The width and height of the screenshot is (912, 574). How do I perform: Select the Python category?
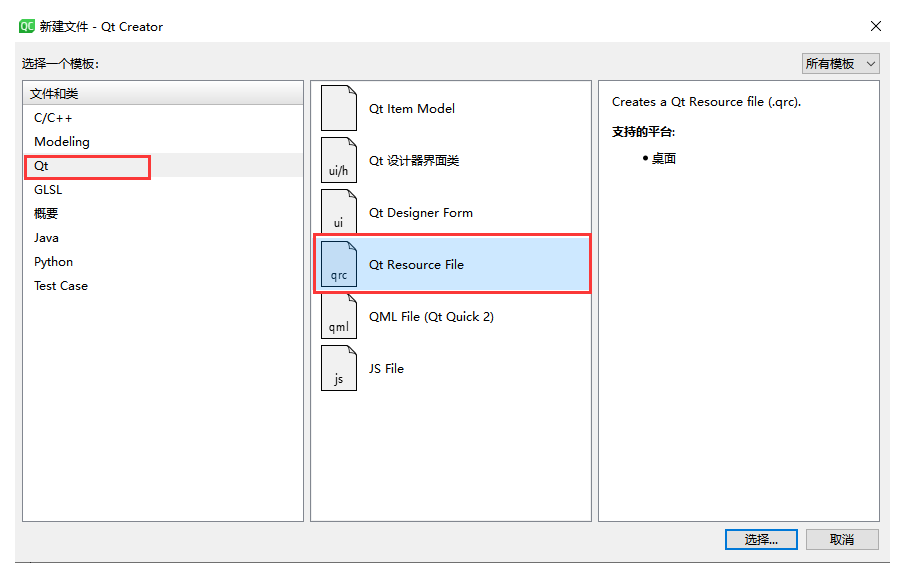click(163, 262)
